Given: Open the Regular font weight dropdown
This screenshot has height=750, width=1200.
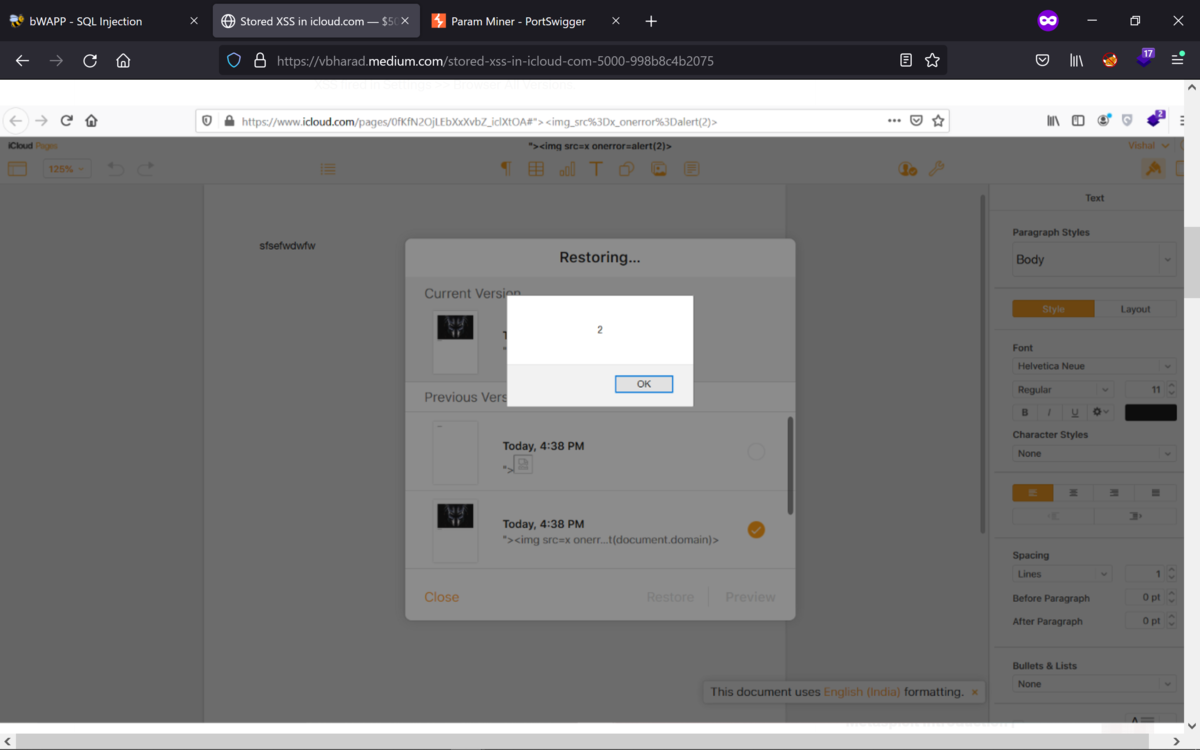Looking at the screenshot, I should (x=1062, y=390).
